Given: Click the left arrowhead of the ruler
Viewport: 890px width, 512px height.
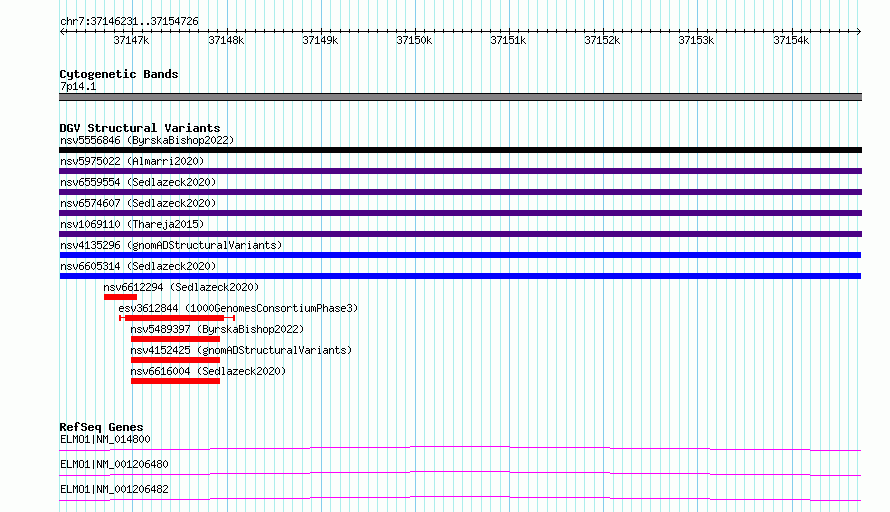Looking at the screenshot, I should tap(62, 32).
